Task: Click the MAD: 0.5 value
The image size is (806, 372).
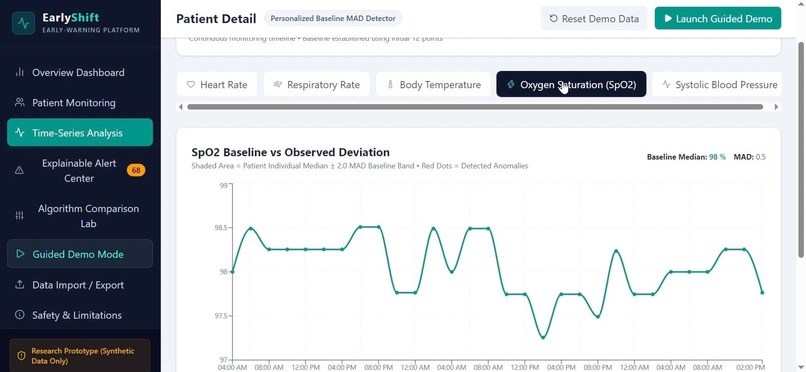Action: [x=749, y=157]
